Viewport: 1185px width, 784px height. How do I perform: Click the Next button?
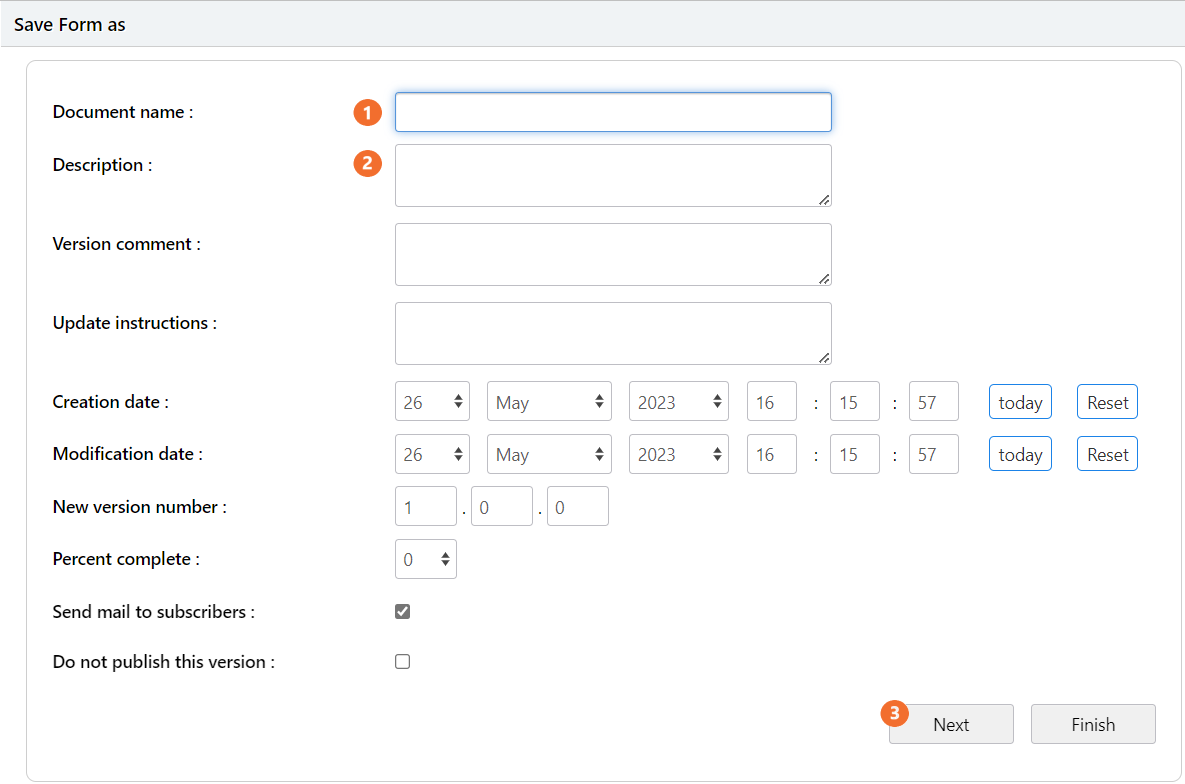click(x=951, y=723)
